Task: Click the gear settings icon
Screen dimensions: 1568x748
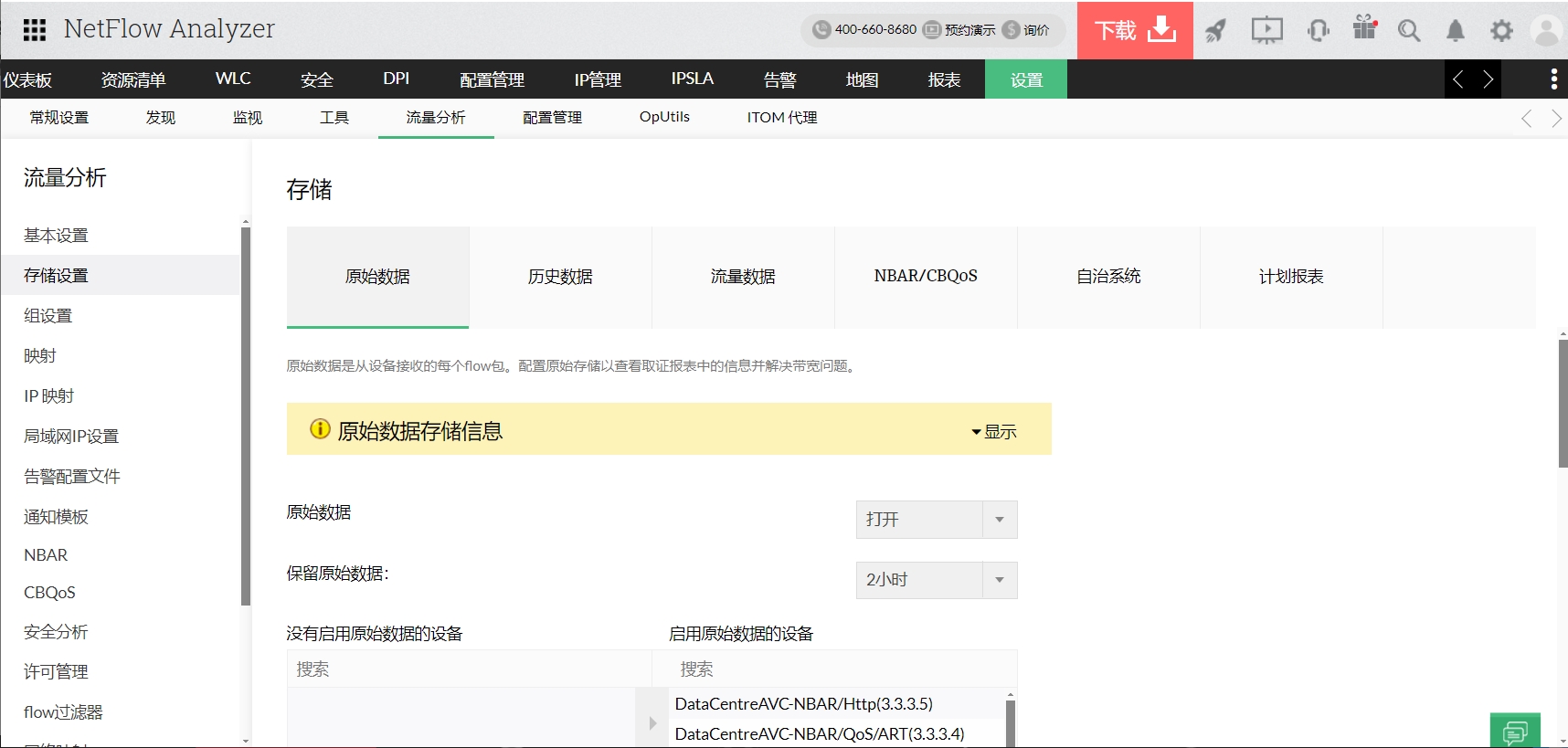Action: tap(1501, 31)
